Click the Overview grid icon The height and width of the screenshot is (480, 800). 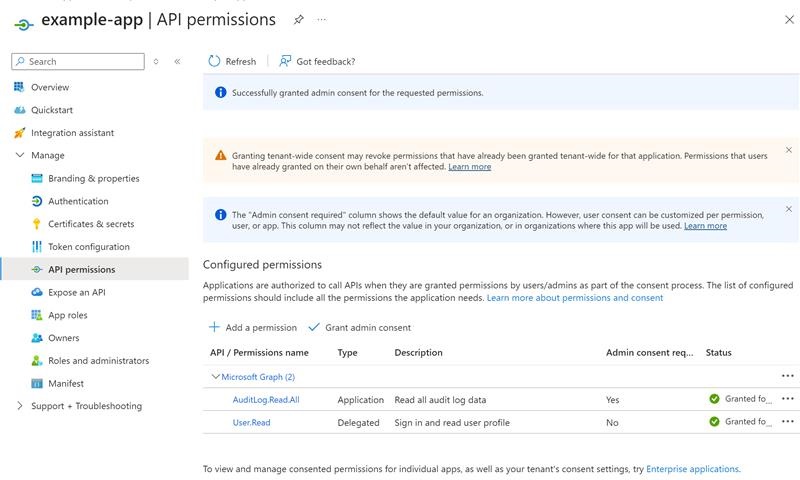pyautogui.click(x=19, y=87)
